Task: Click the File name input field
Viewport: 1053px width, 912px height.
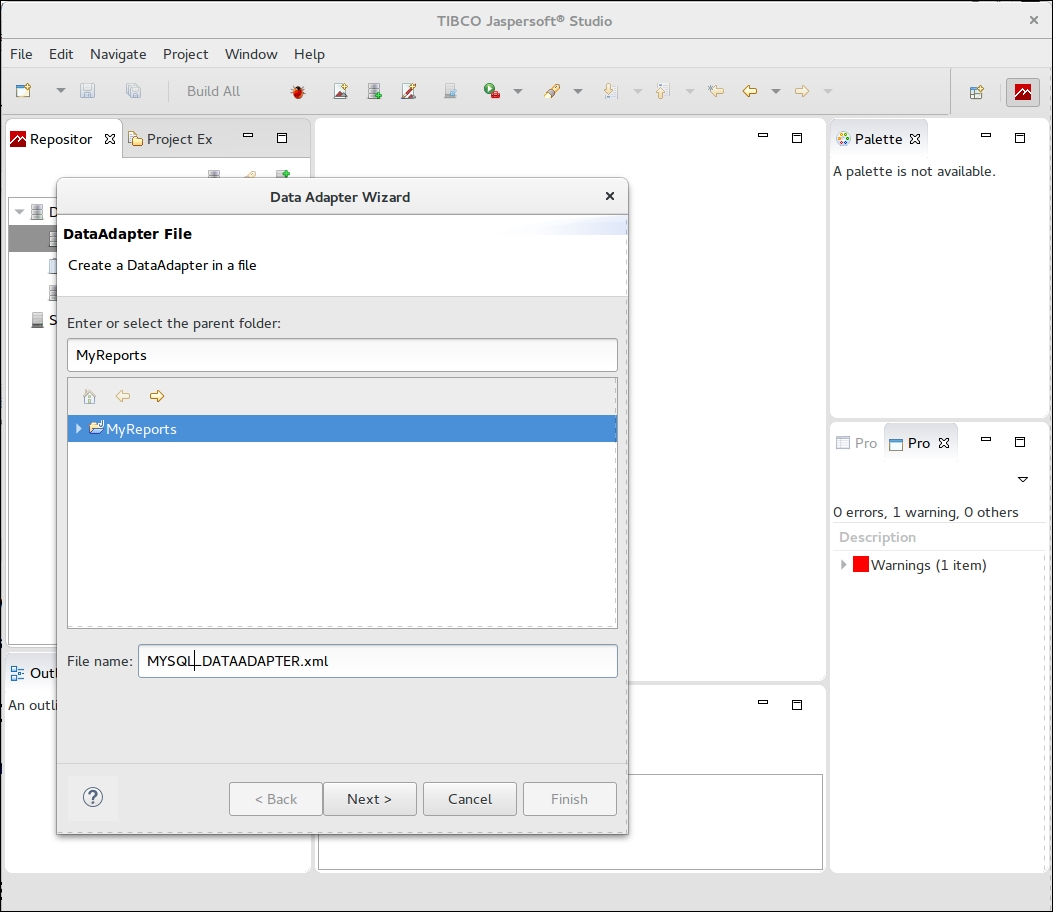Action: pyautogui.click(x=377, y=661)
